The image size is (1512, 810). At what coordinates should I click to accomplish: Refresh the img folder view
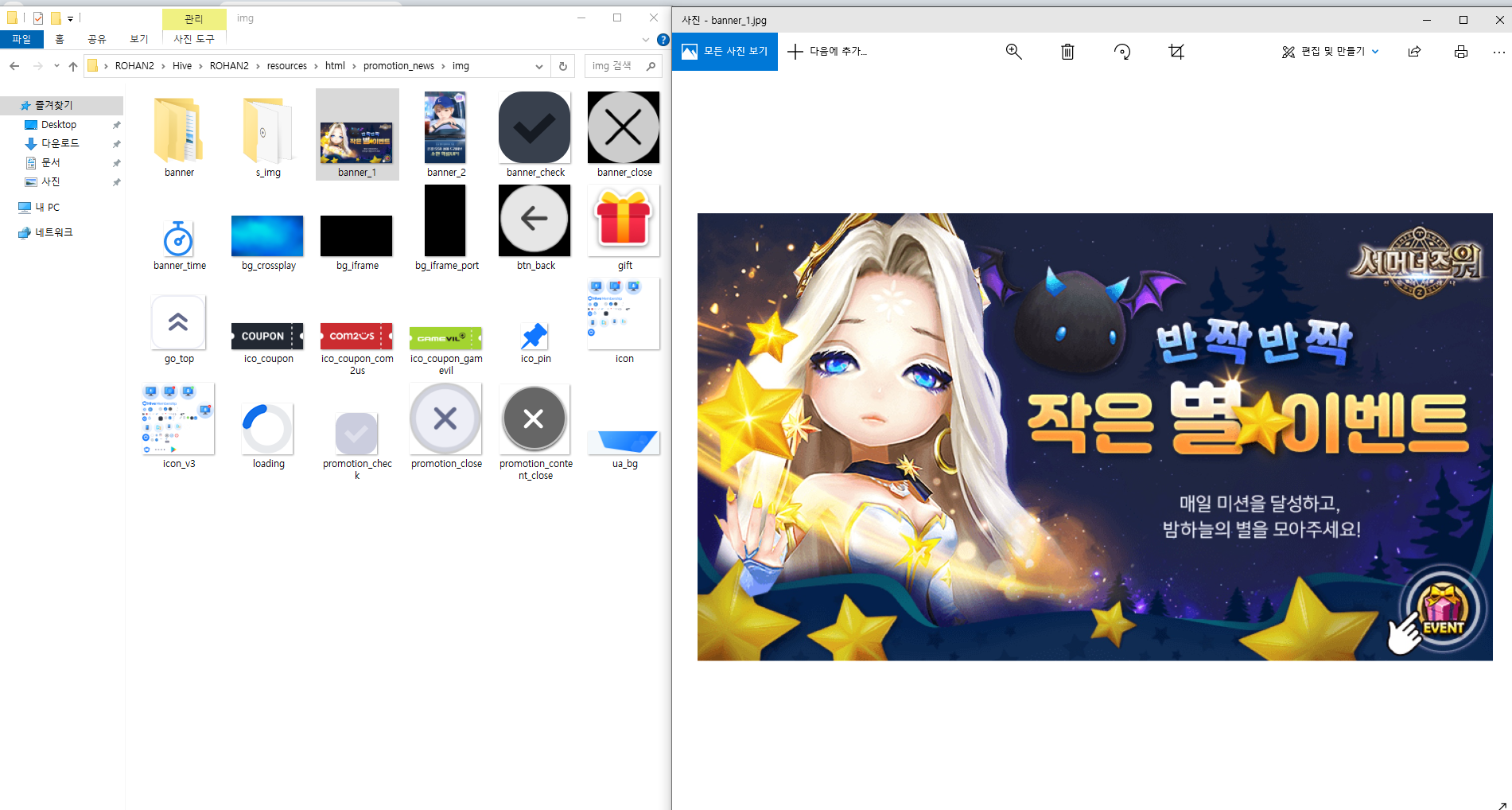pyautogui.click(x=563, y=66)
